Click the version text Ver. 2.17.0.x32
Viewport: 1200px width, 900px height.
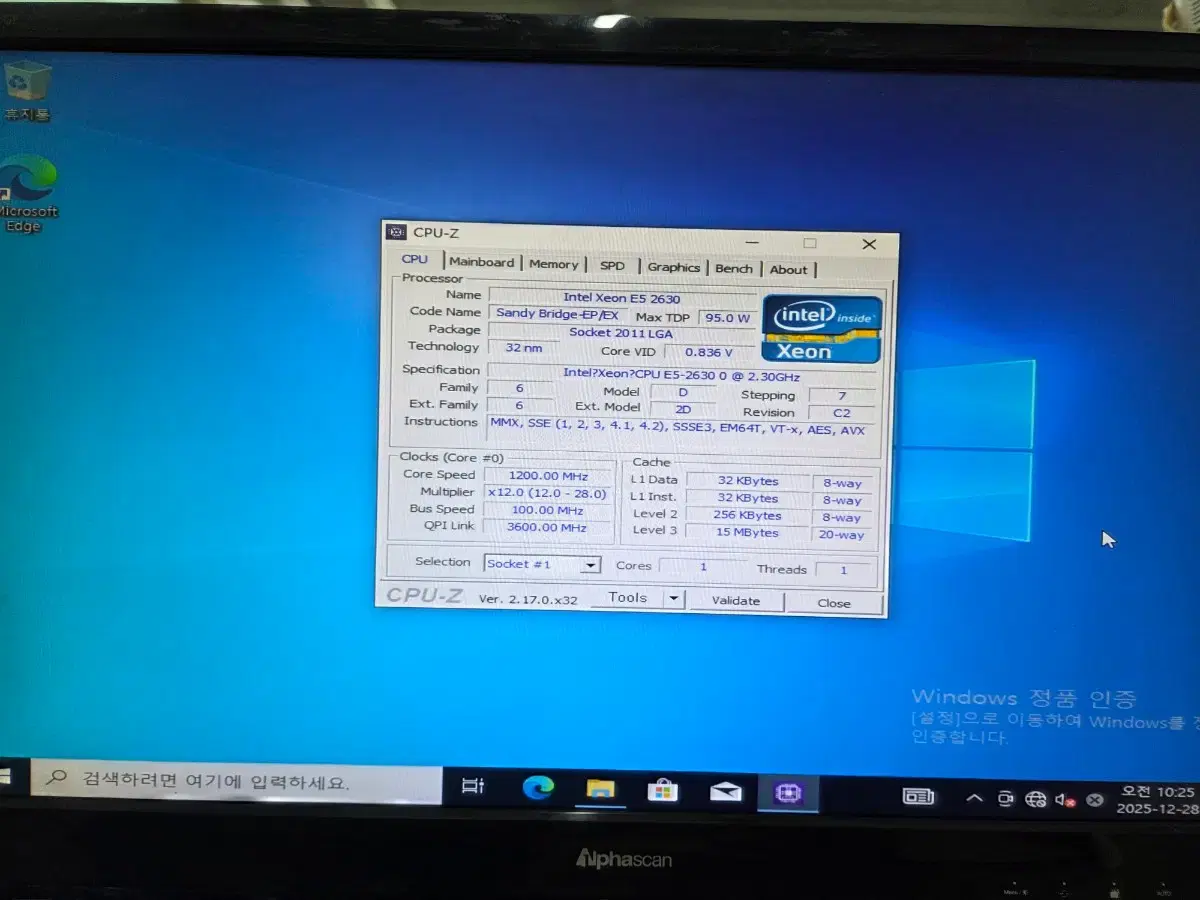point(527,598)
